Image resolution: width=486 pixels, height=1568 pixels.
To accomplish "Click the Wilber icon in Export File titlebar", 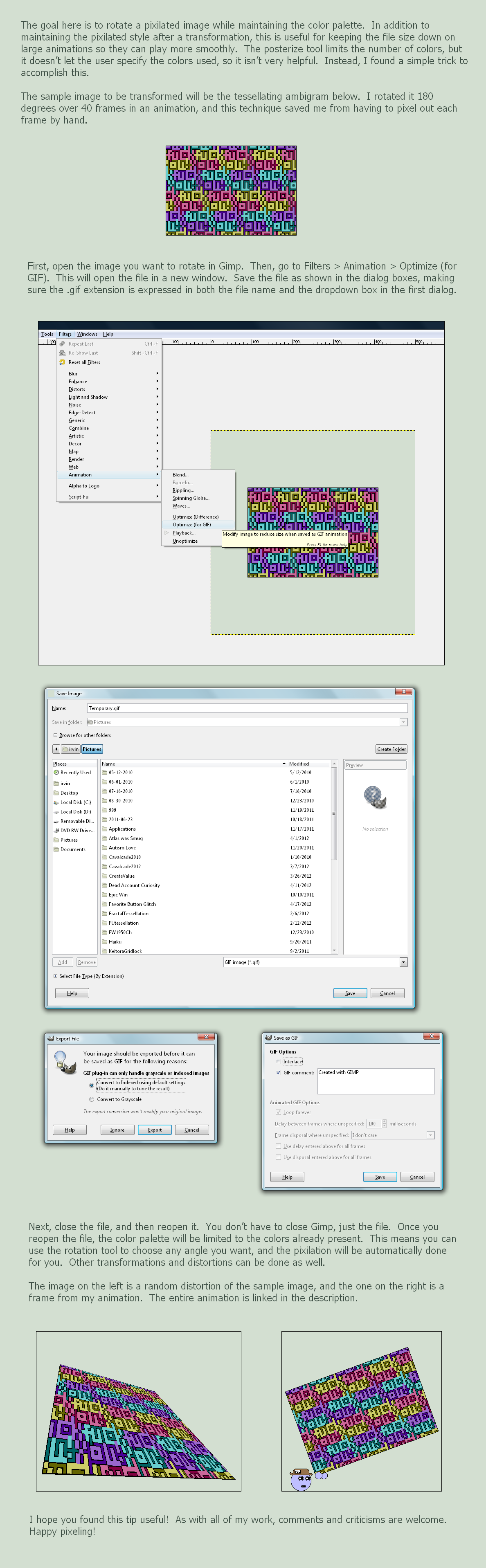I will pos(51,1038).
